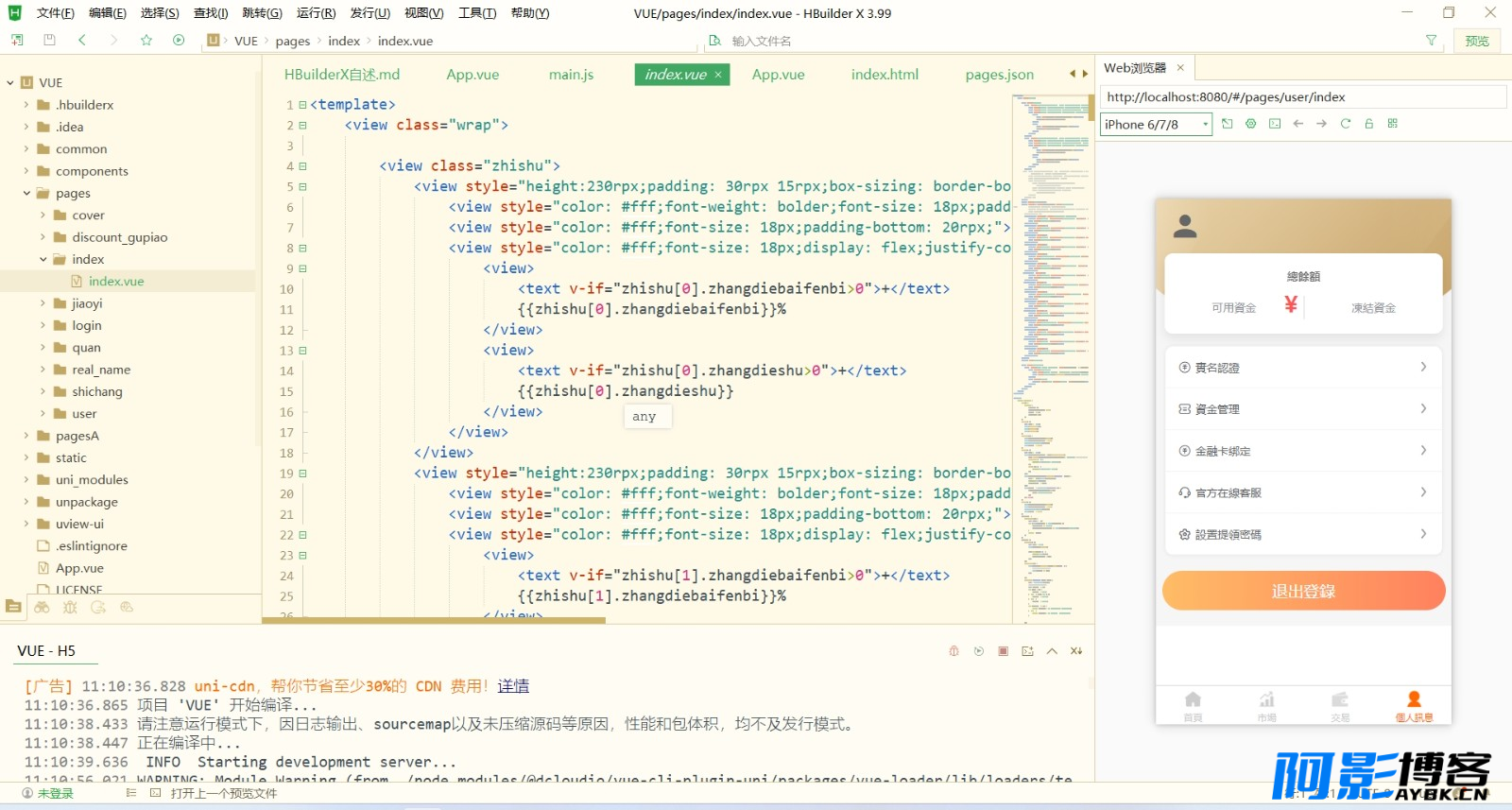Image resolution: width=1512 pixels, height=810 pixels.
Task: Expand the common folder
Action: 26,148
